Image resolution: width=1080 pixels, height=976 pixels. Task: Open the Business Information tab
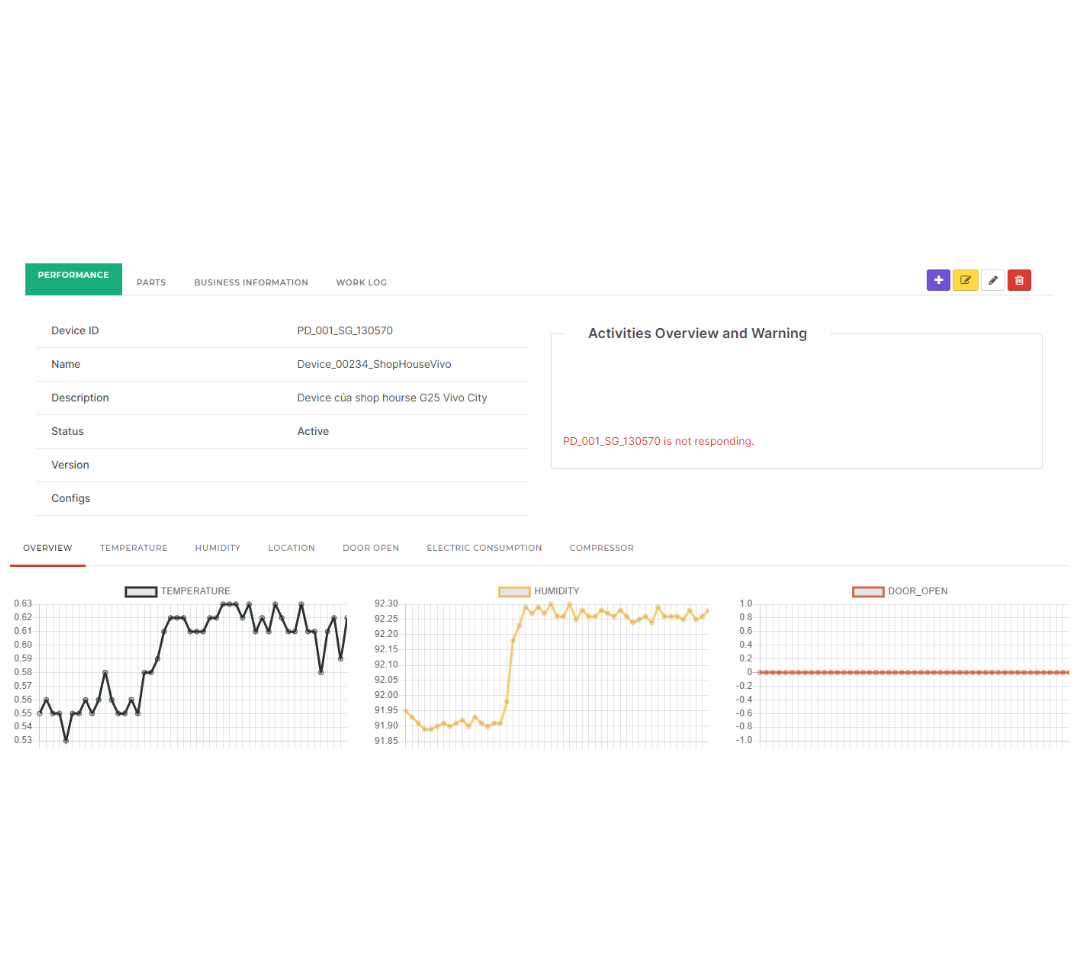tap(251, 283)
